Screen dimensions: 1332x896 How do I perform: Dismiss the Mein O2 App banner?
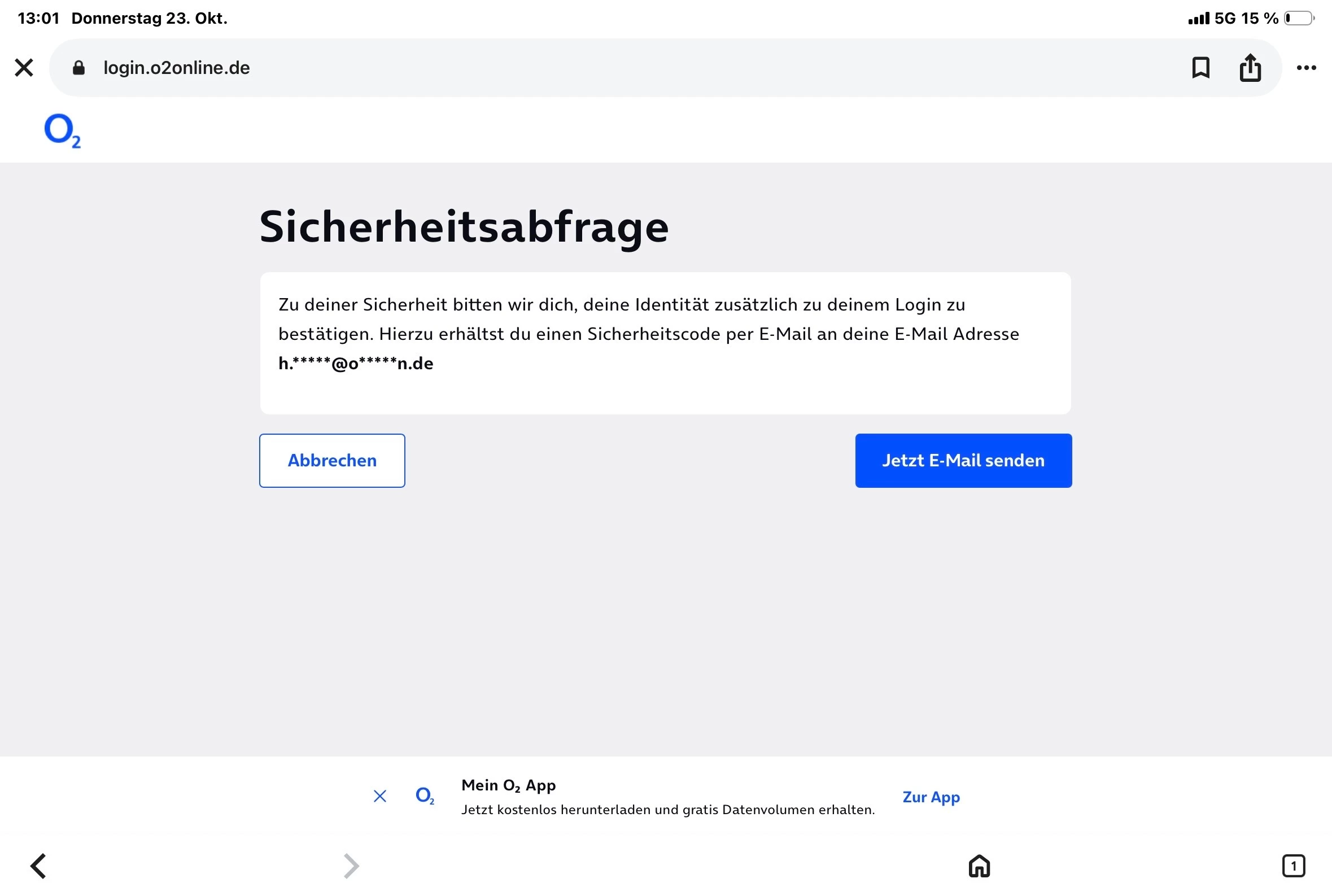pyautogui.click(x=380, y=796)
